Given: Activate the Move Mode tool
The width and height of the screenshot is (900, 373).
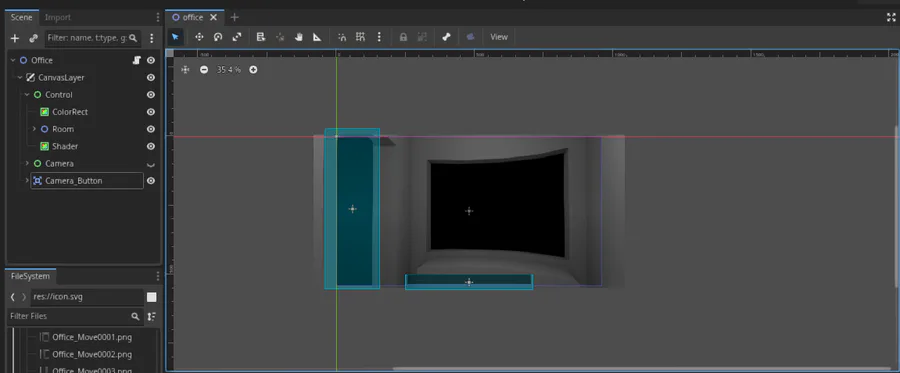Looking at the screenshot, I should 199,37.
